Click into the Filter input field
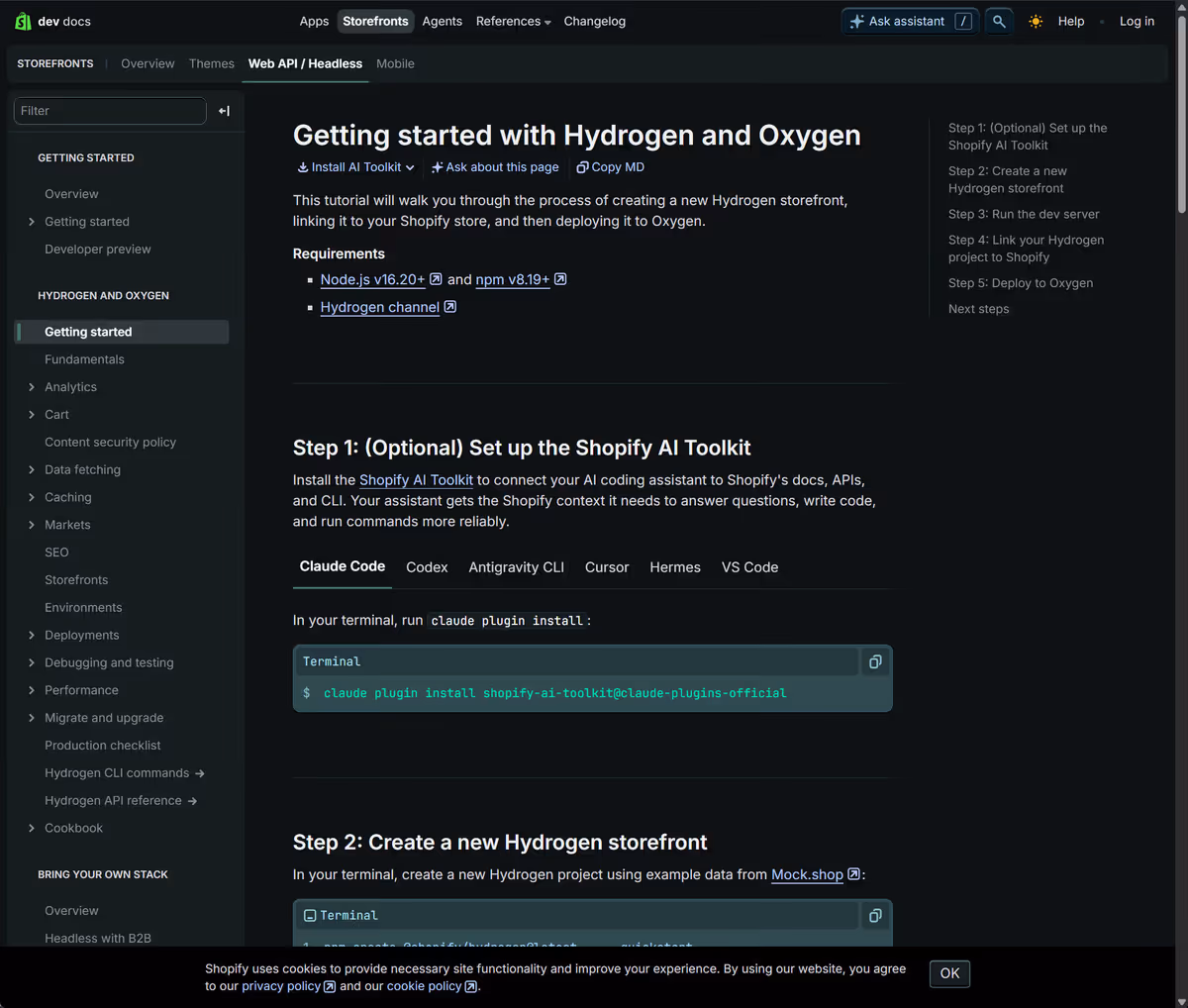Viewport: 1188px width, 1008px height. pos(110,111)
